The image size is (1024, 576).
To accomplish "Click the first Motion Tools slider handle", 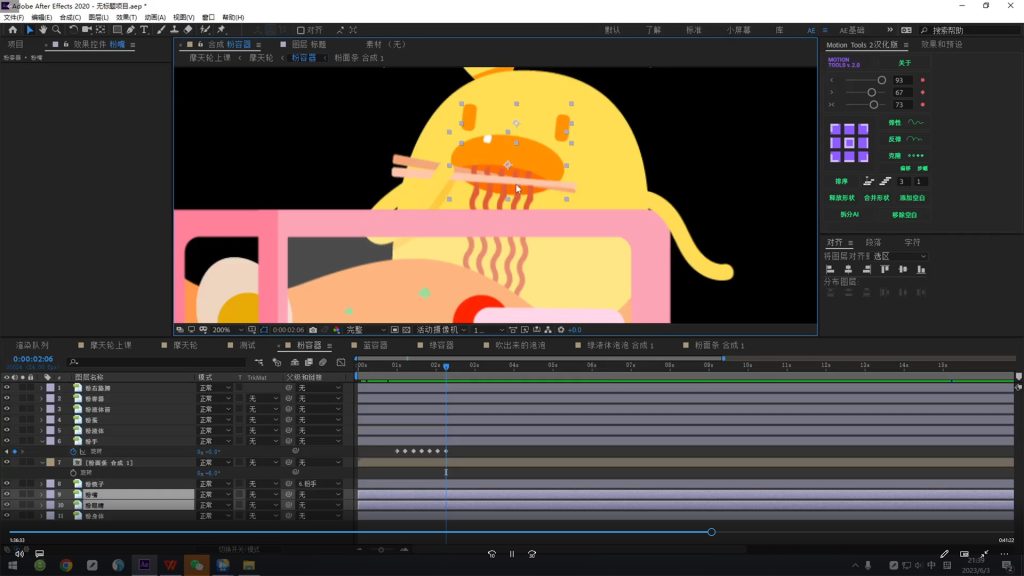I will [x=881, y=80].
